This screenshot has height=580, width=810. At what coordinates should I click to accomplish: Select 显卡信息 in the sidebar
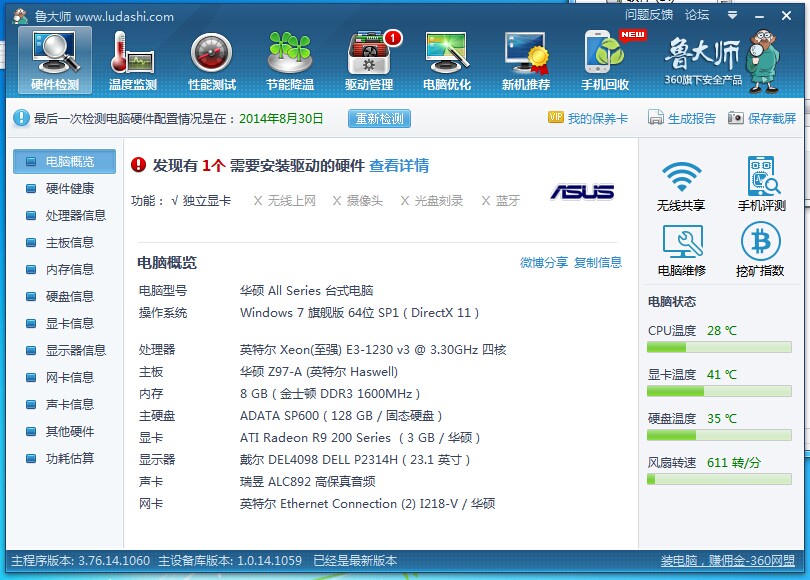point(65,323)
